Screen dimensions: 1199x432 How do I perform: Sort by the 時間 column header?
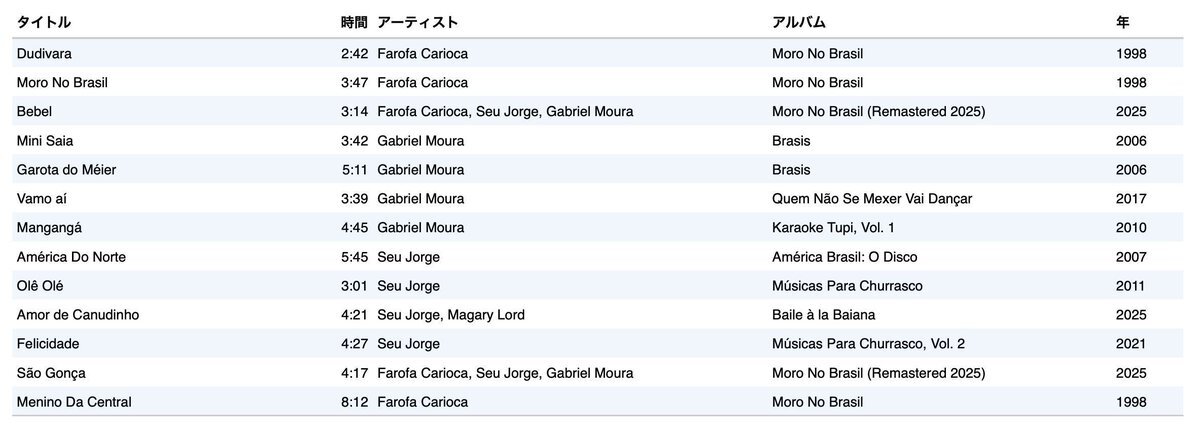click(x=354, y=23)
